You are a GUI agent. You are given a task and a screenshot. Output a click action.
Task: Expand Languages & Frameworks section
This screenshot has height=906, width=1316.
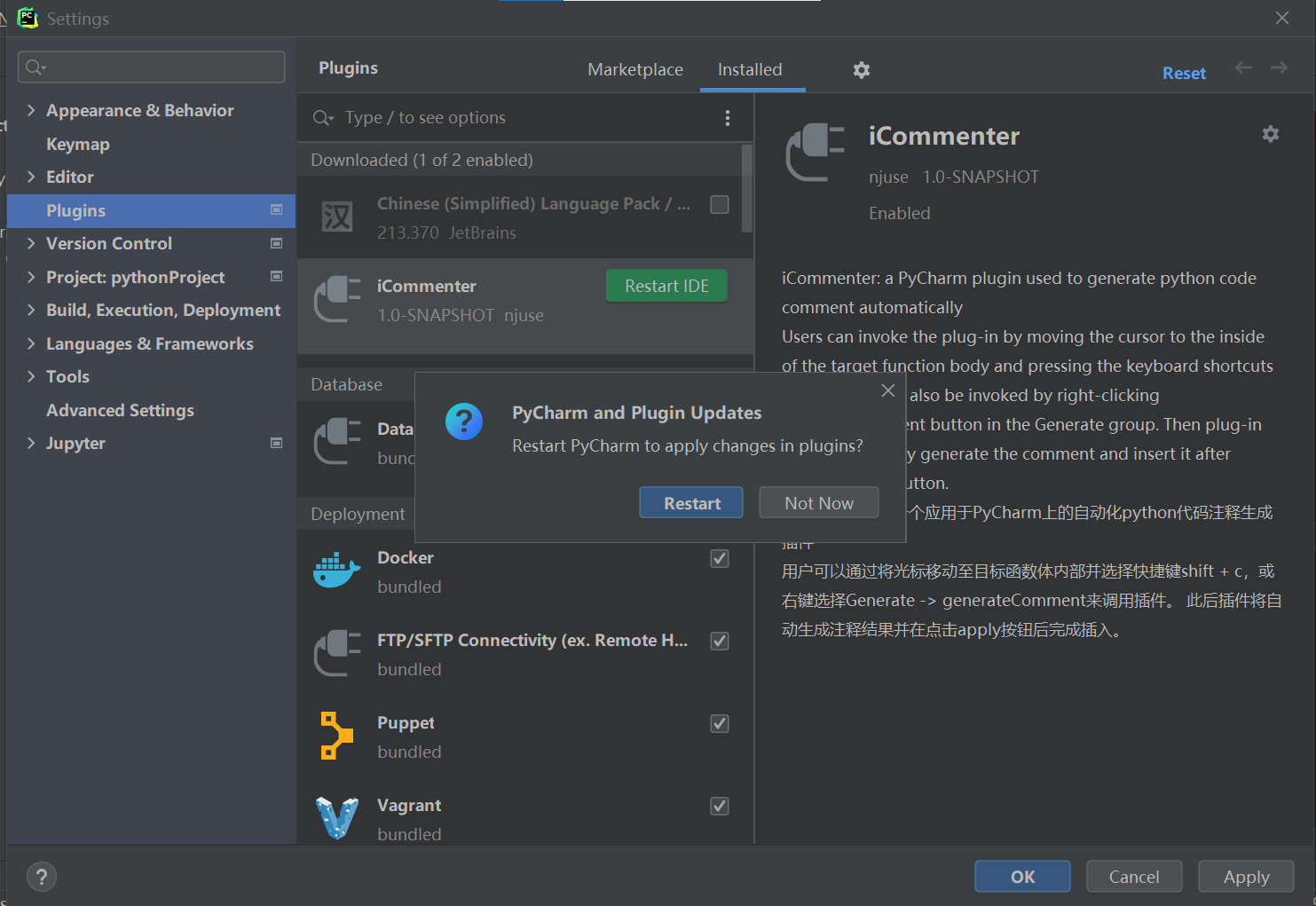pyautogui.click(x=31, y=343)
